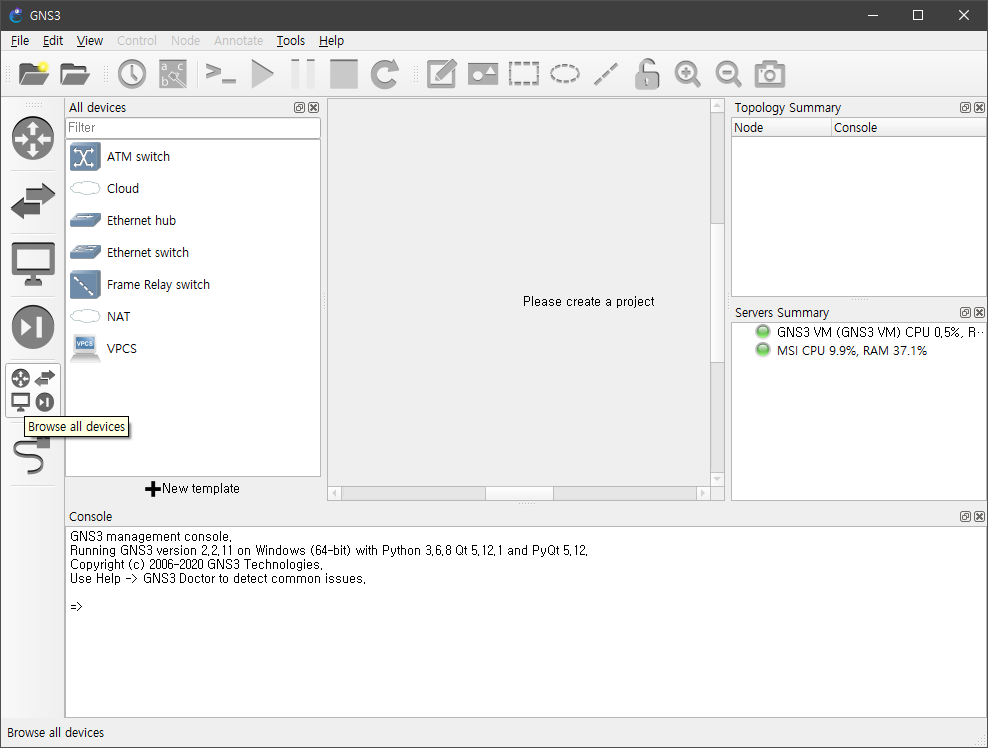The height and width of the screenshot is (748, 988).
Task: Open the View menu
Action: click(x=89, y=41)
